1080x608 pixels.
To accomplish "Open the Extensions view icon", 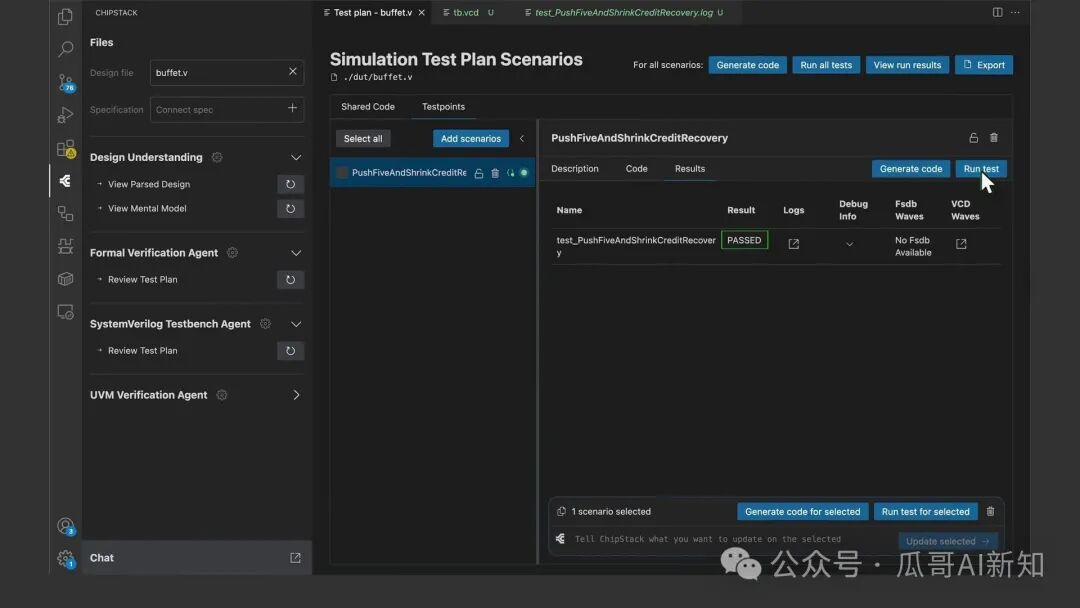I will (x=65, y=148).
